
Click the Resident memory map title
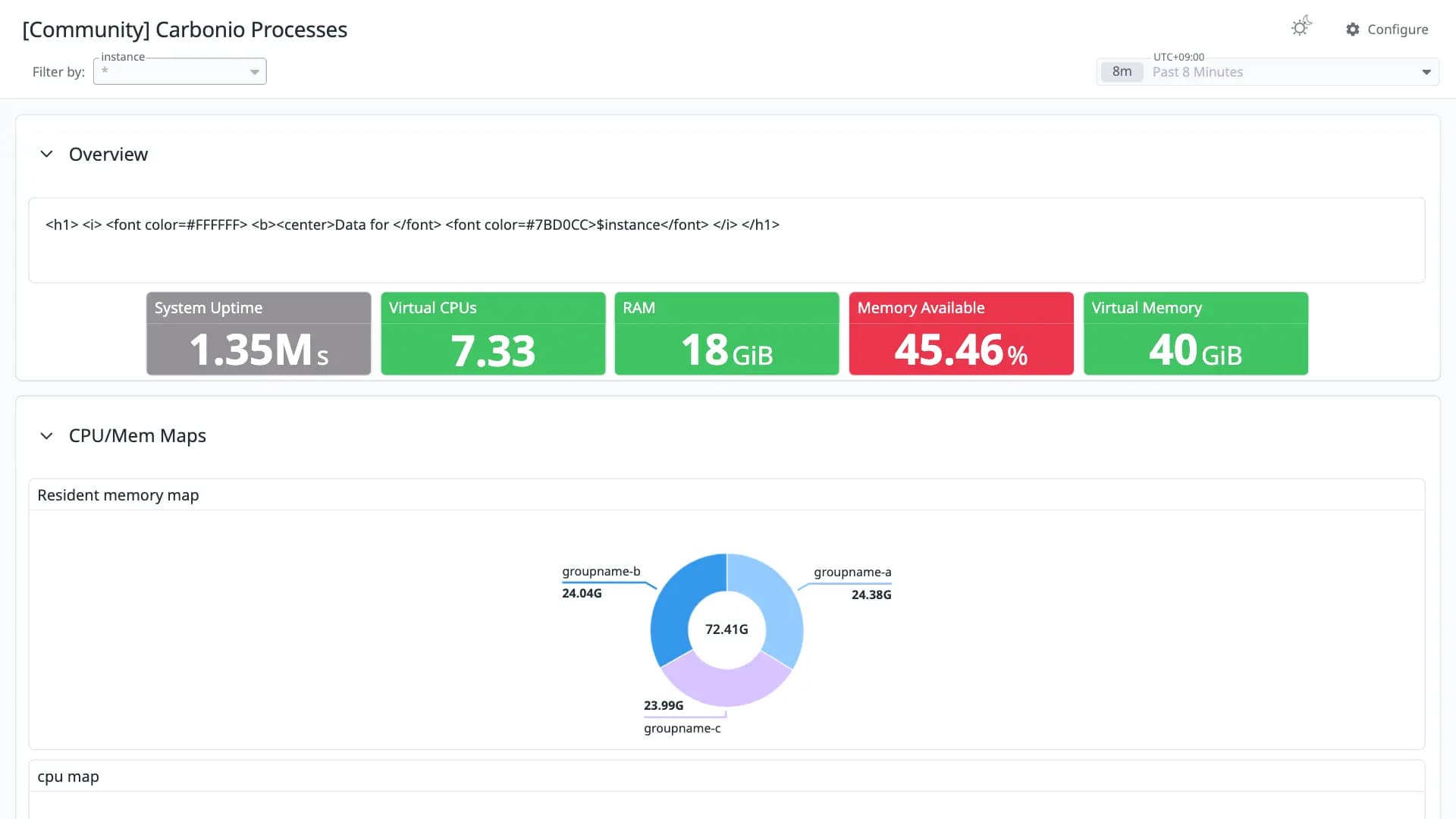(118, 495)
